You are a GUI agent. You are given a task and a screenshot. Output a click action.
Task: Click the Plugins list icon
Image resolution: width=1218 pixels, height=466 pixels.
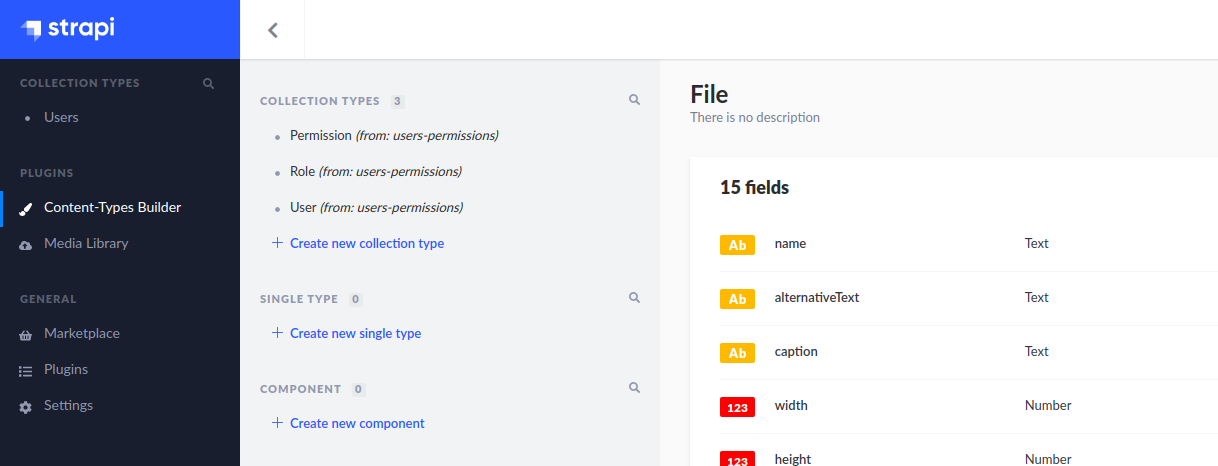click(26, 370)
